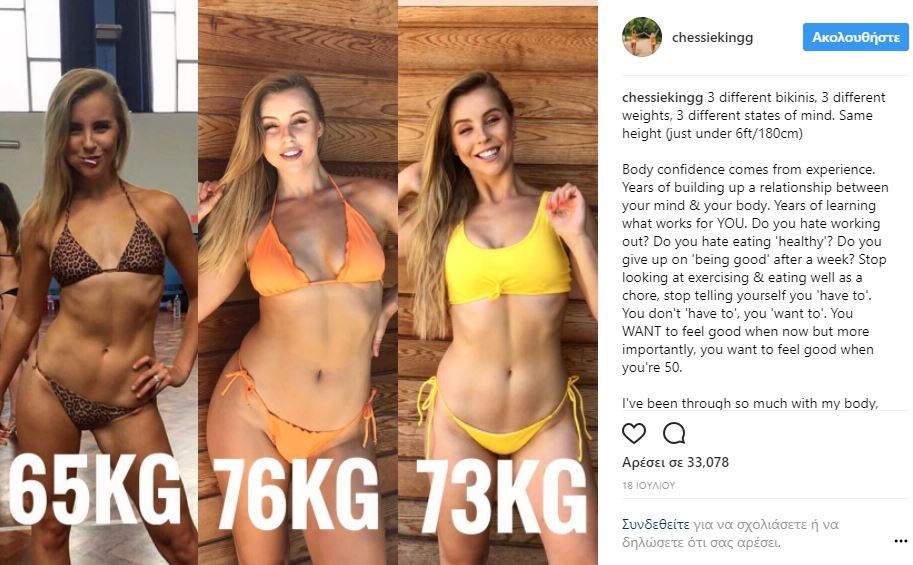The image size is (913, 565).
Task: Select the orange bikini photo panel
Action: (298, 282)
